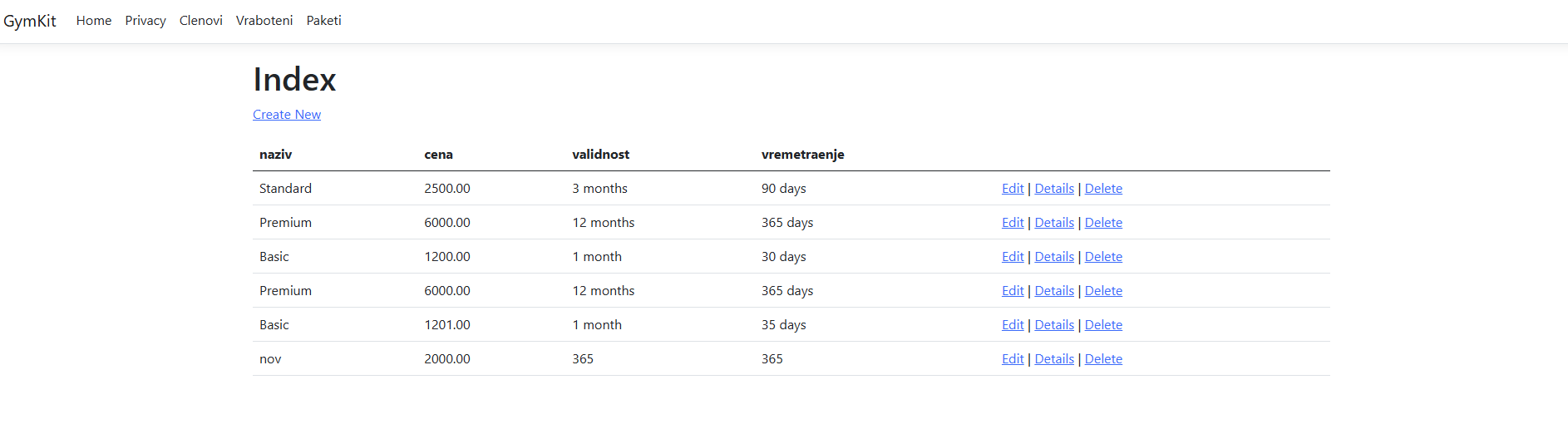
Task: Open Details for nov package
Action: (1054, 359)
